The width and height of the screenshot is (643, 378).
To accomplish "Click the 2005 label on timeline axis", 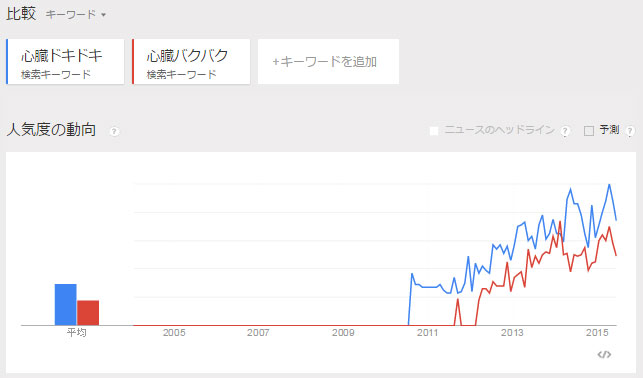I will (174, 332).
